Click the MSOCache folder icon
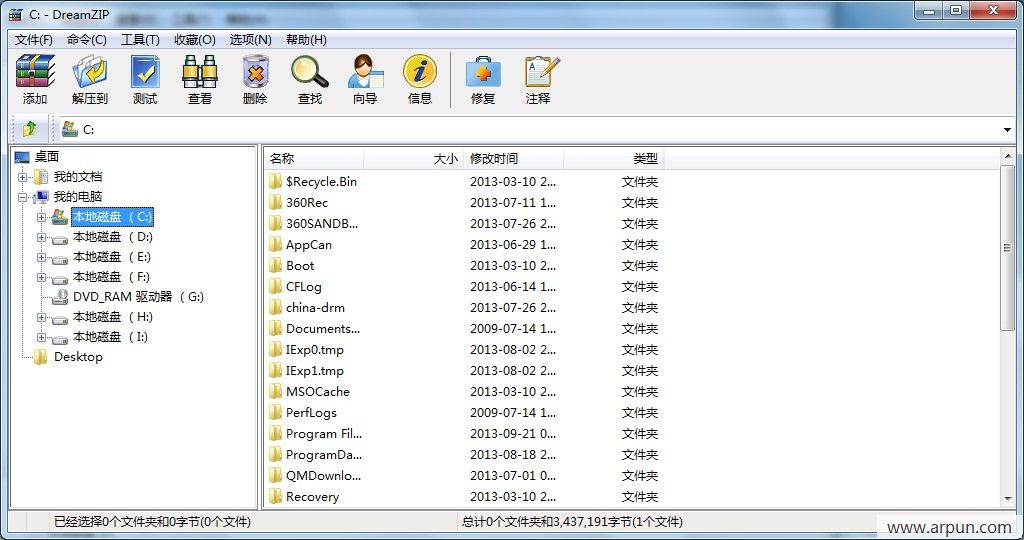Image resolution: width=1024 pixels, height=540 pixels. [276, 391]
